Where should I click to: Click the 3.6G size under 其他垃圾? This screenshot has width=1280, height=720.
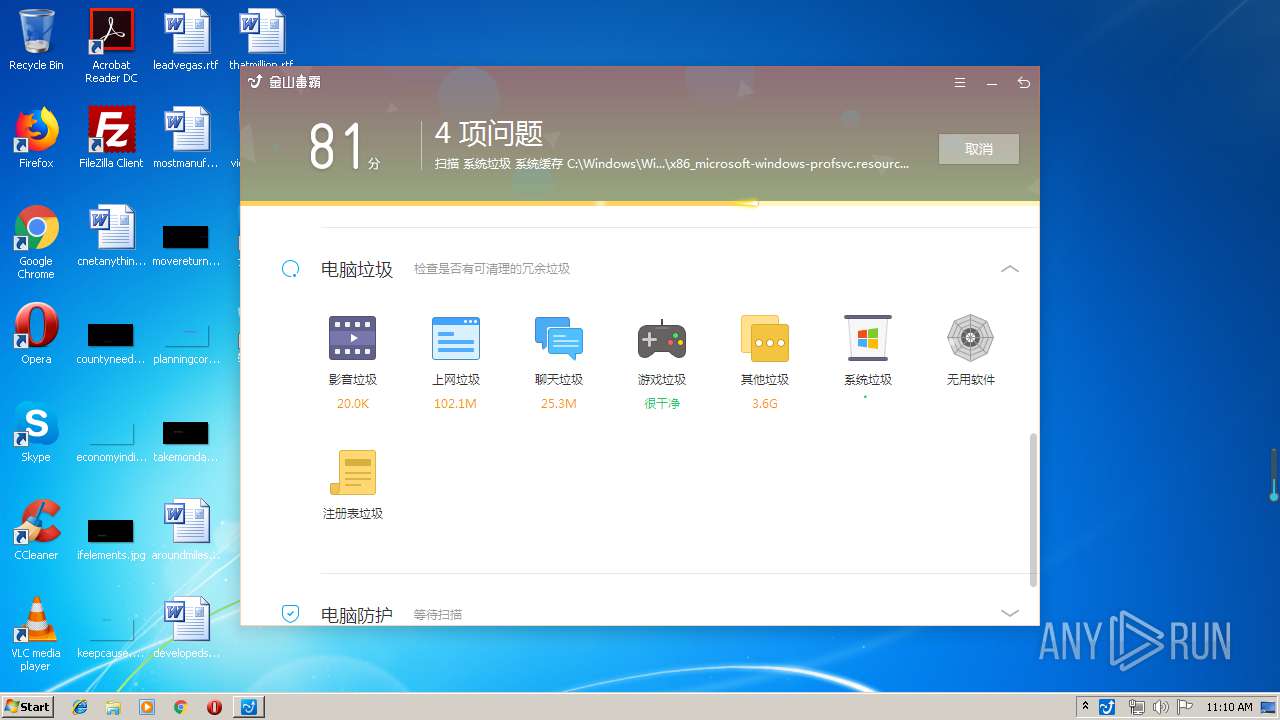click(x=765, y=404)
